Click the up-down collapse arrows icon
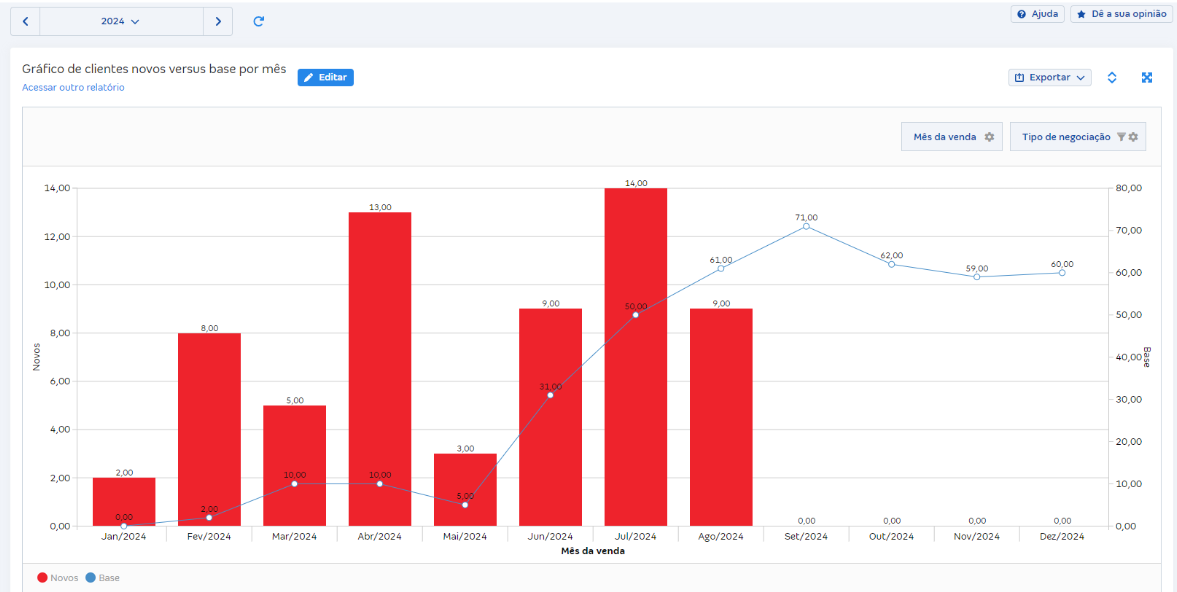 (x=1112, y=77)
